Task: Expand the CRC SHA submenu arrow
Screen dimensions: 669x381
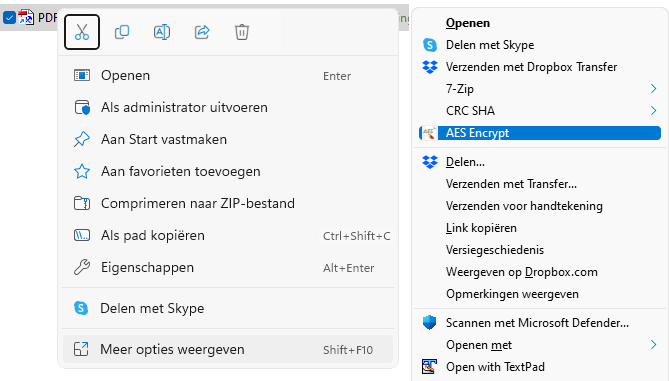Action: click(653, 111)
